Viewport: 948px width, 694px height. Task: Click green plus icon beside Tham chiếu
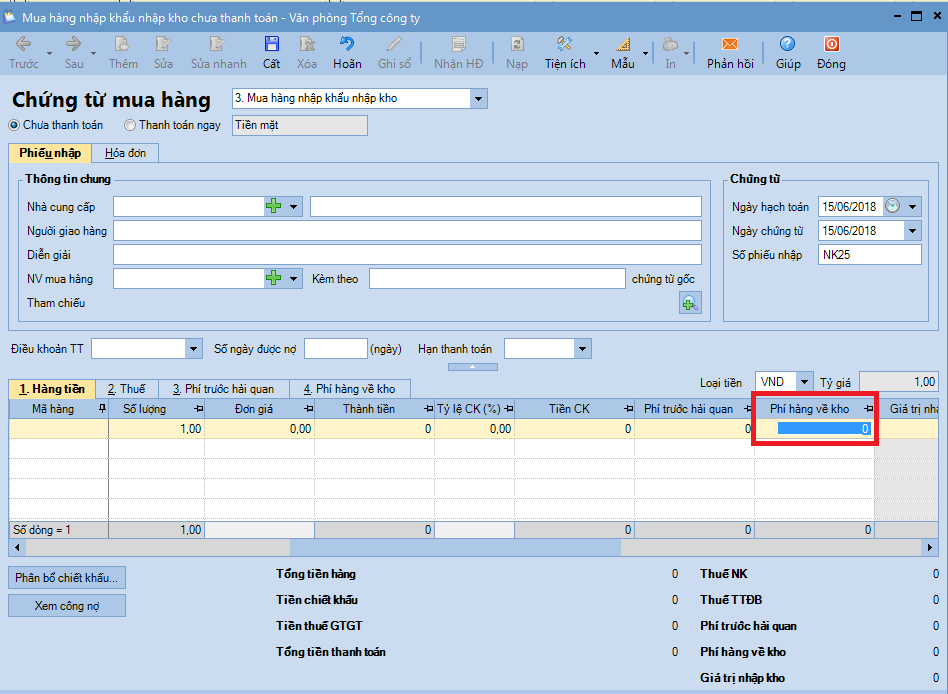click(x=690, y=303)
